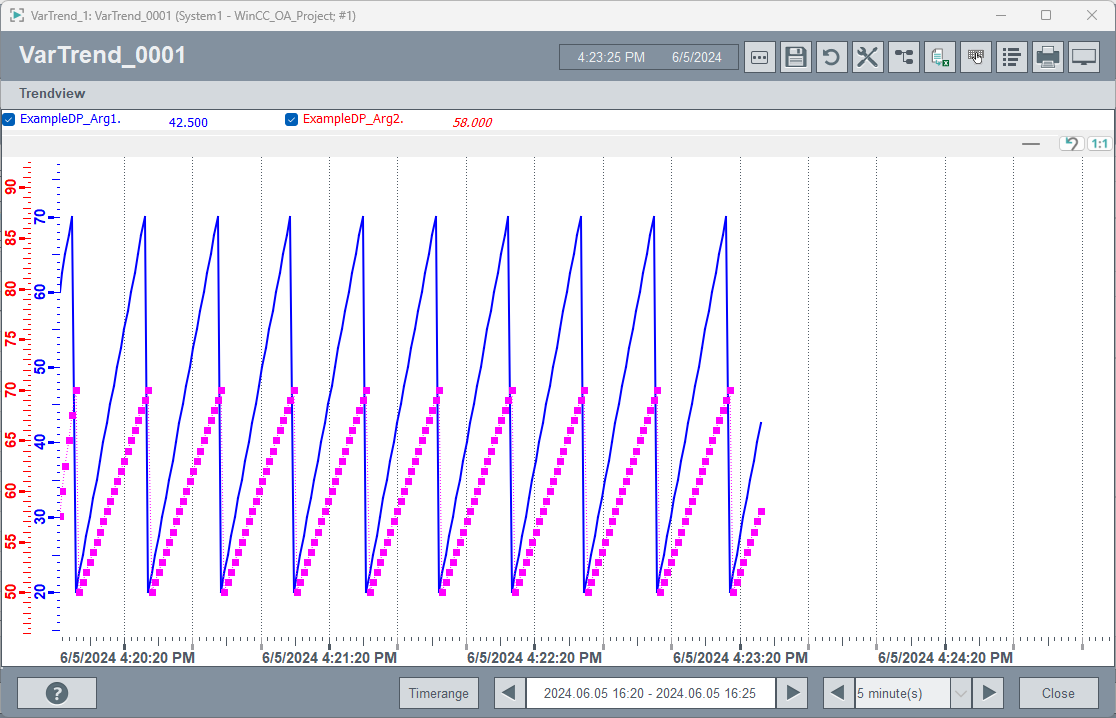This screenshot has height=718, width=1116.
Task: Uncheck the ExampleDP_Arg2. curve checkbox
Action: point(292,120)
